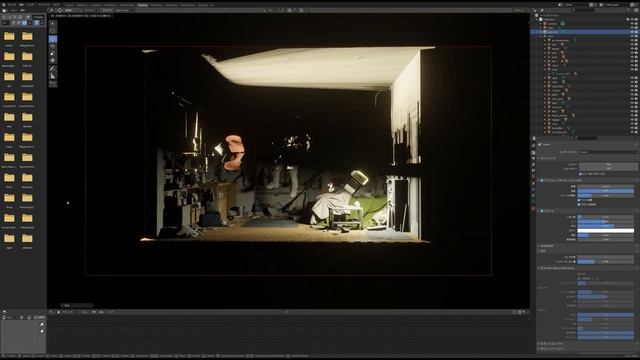The height and width of the screenshot is (360, 640).
Task: Expand the Camera row in outliner
Action: pos(541,24)
